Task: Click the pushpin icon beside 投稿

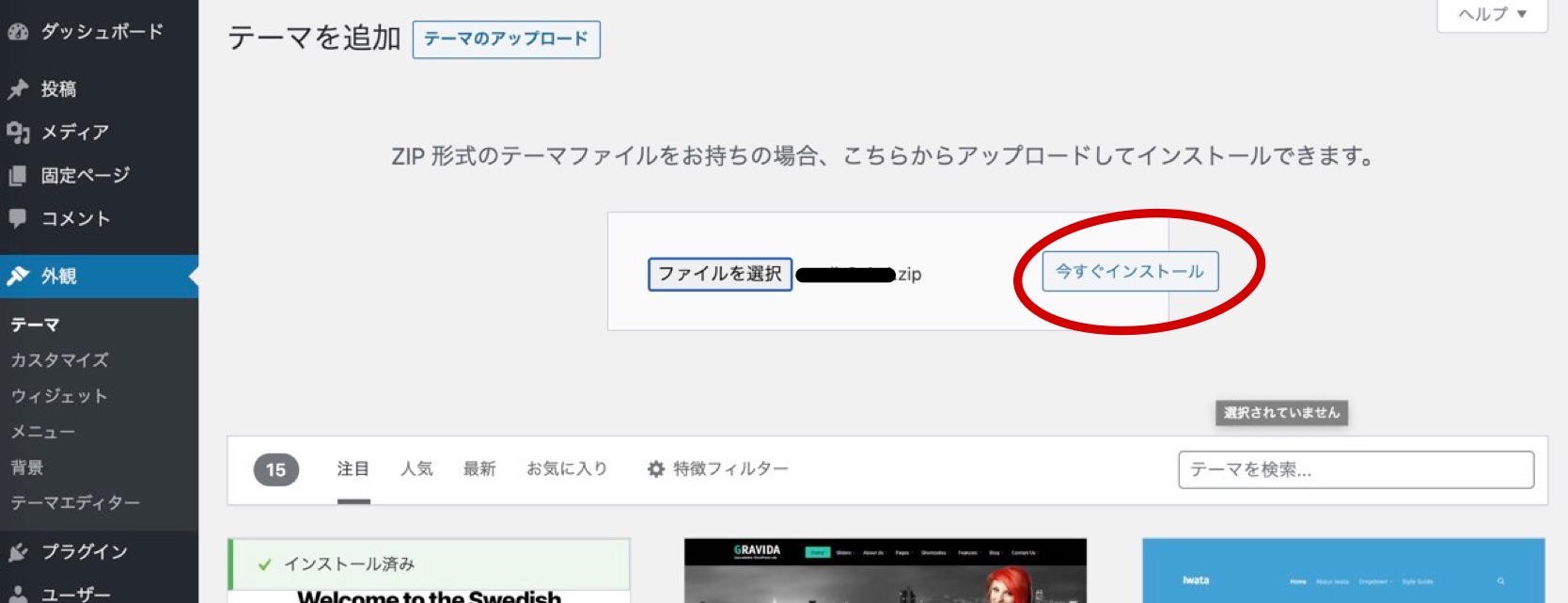Action: point(18,89)
